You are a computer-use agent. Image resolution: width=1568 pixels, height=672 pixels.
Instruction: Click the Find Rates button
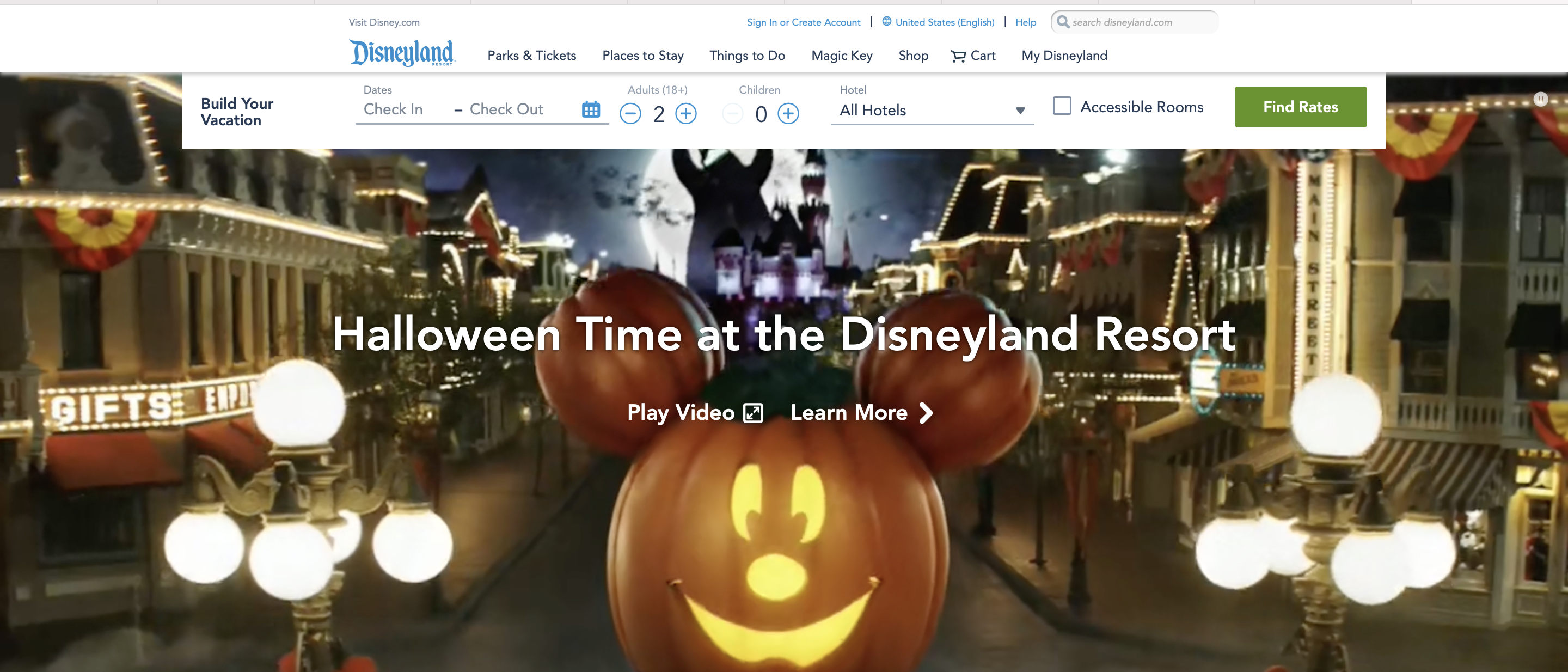[x=1300, y=107]
